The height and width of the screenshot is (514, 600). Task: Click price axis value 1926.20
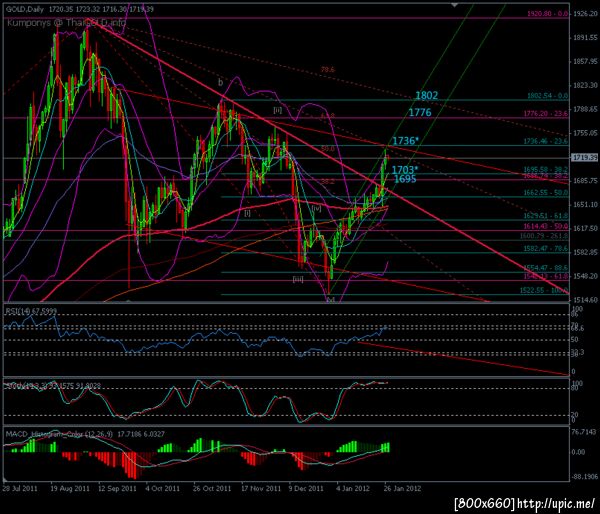click(x=585, y=14)
